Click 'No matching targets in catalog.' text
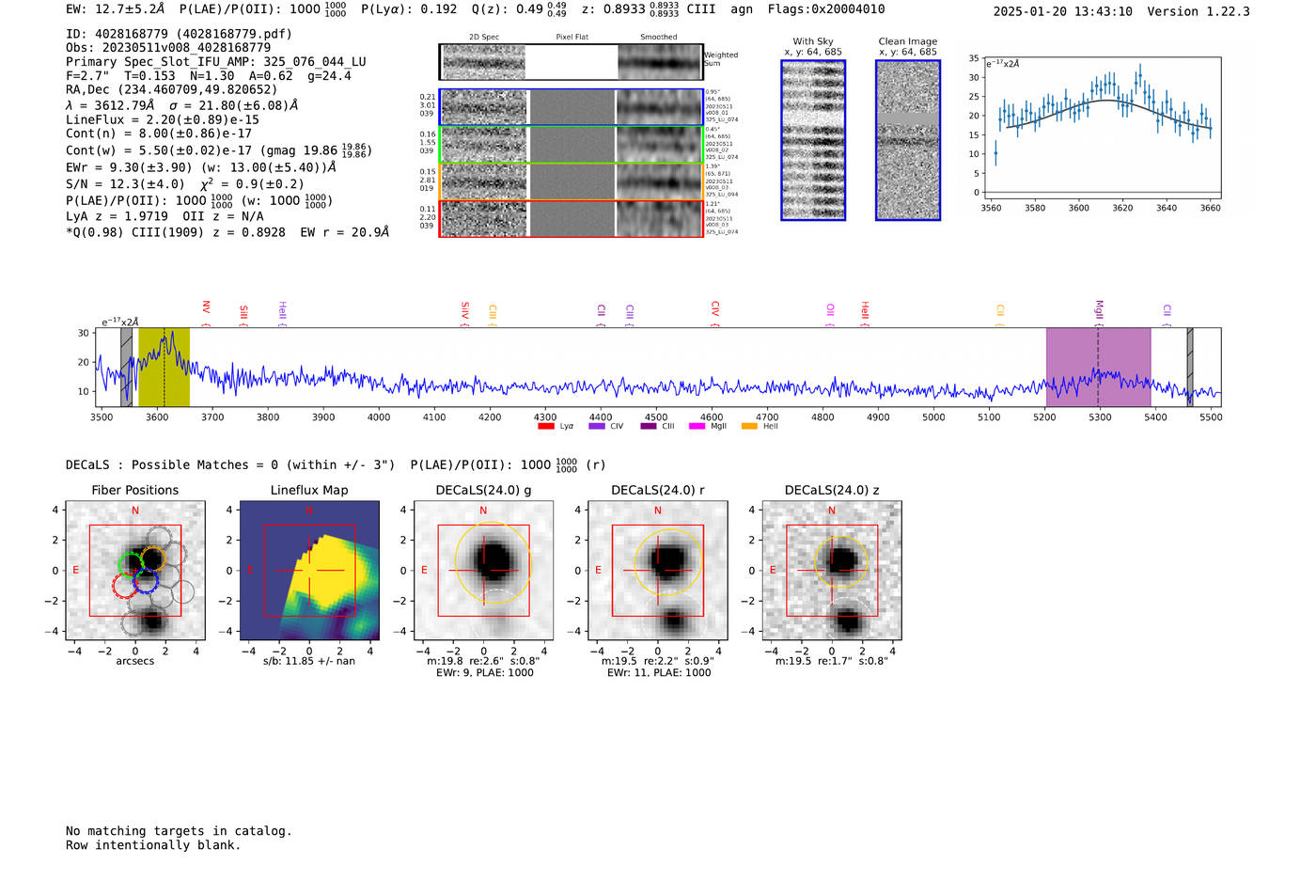Image resolution: width=1316 pixels, height=896 pixels. [x=179, y=831]
